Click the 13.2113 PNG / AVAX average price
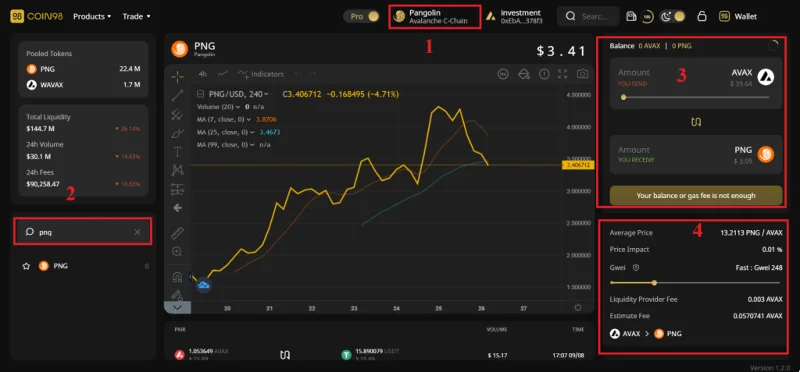This screenshot has width=800, height=372. pyautogui.click(x=752, y=233)
